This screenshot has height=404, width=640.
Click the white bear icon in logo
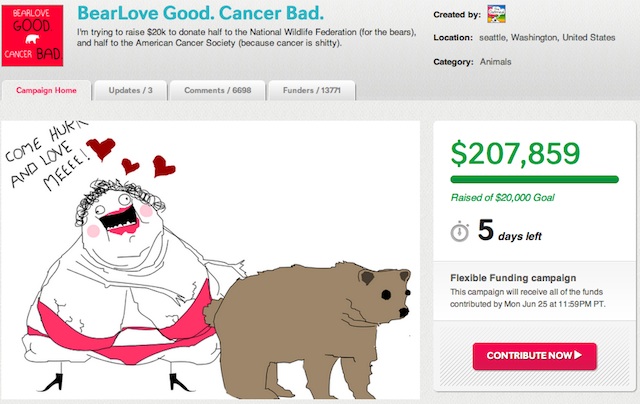[32, 39]
